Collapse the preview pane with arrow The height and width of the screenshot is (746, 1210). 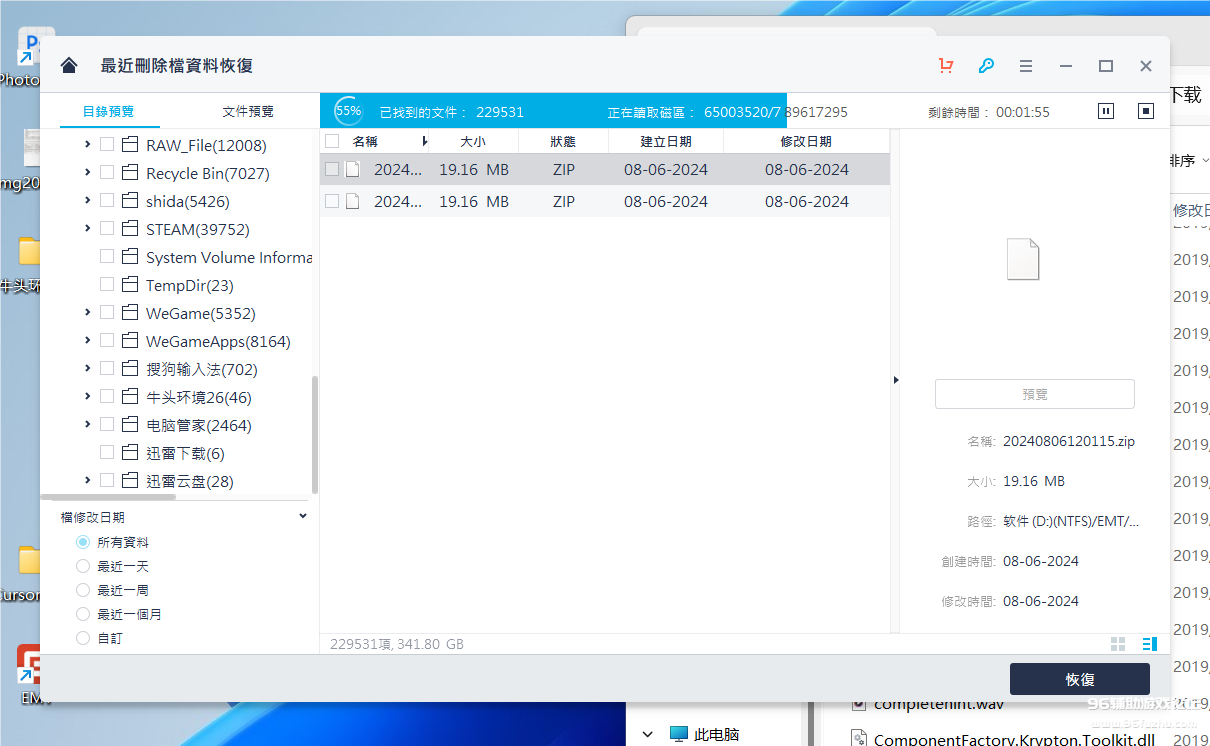[x=896, y=380]
